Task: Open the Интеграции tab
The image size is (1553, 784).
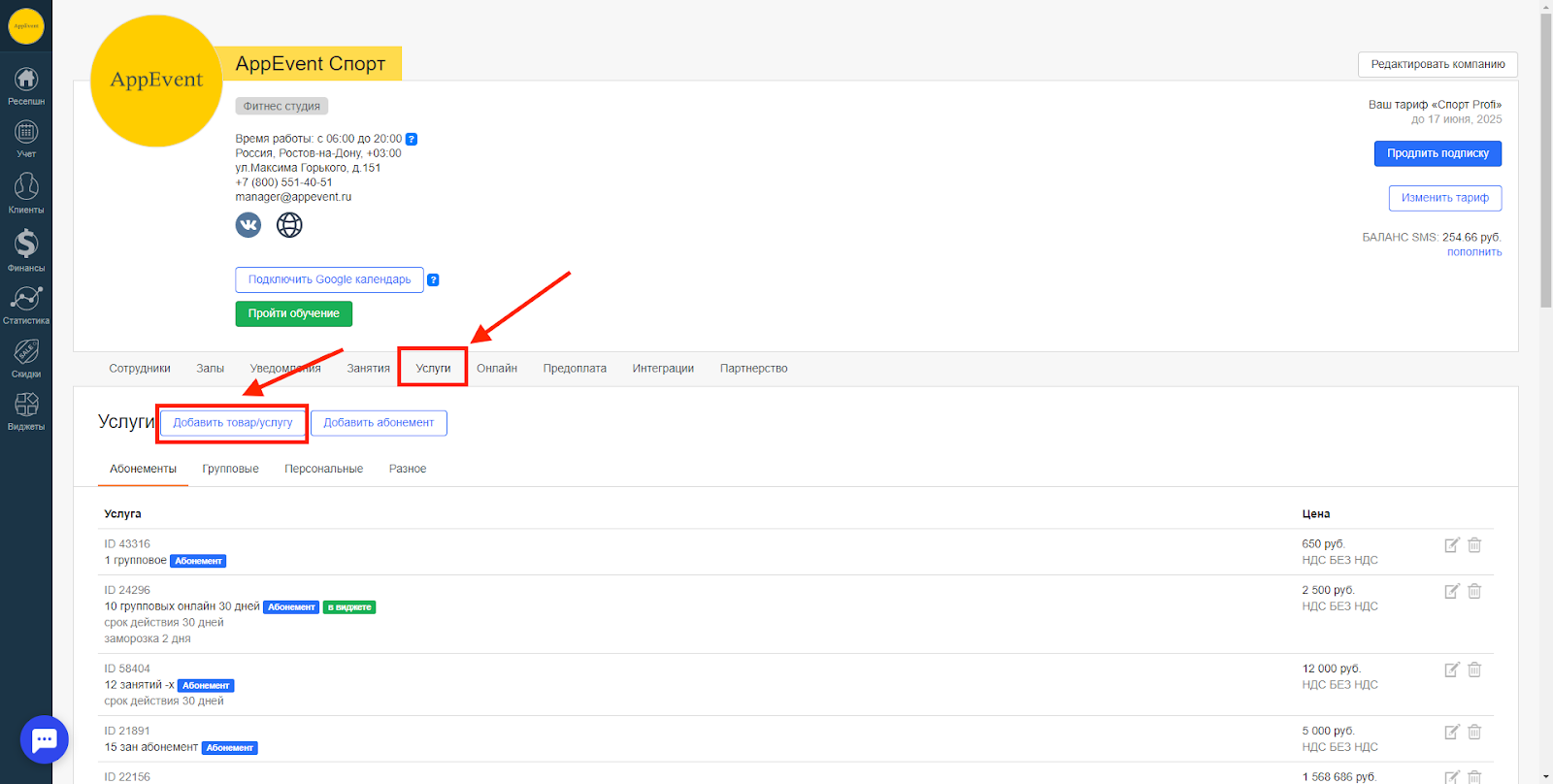Action: tap(663, 369)
